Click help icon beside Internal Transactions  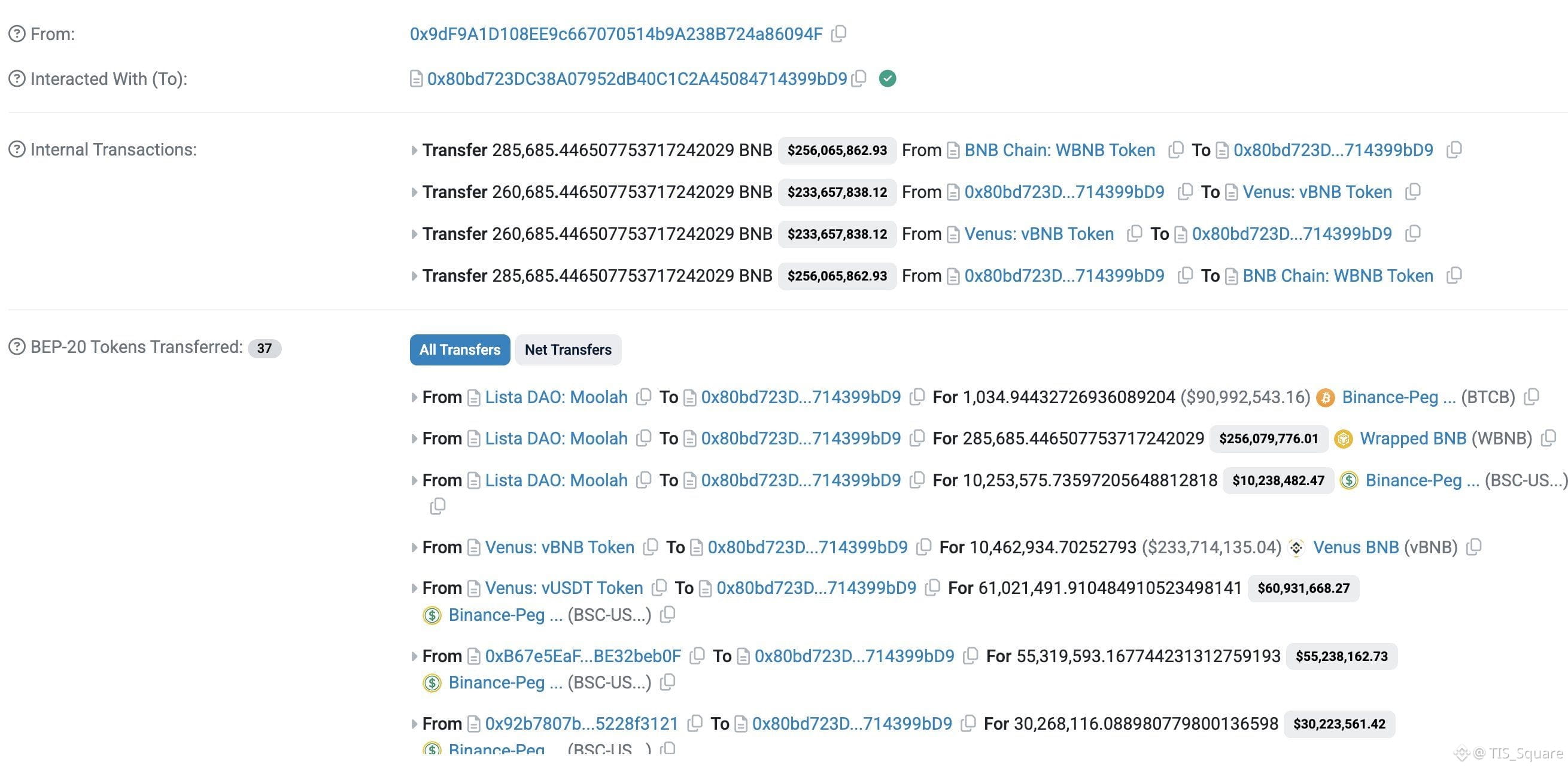point(17,150)
